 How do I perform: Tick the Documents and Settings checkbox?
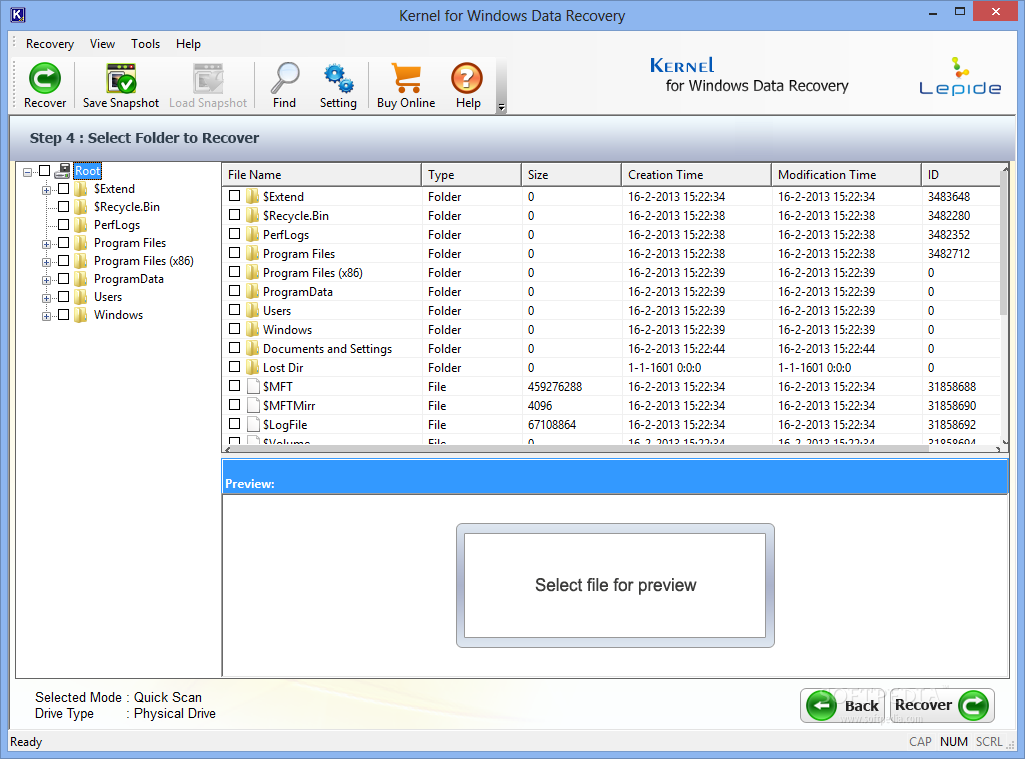[235, 348]
